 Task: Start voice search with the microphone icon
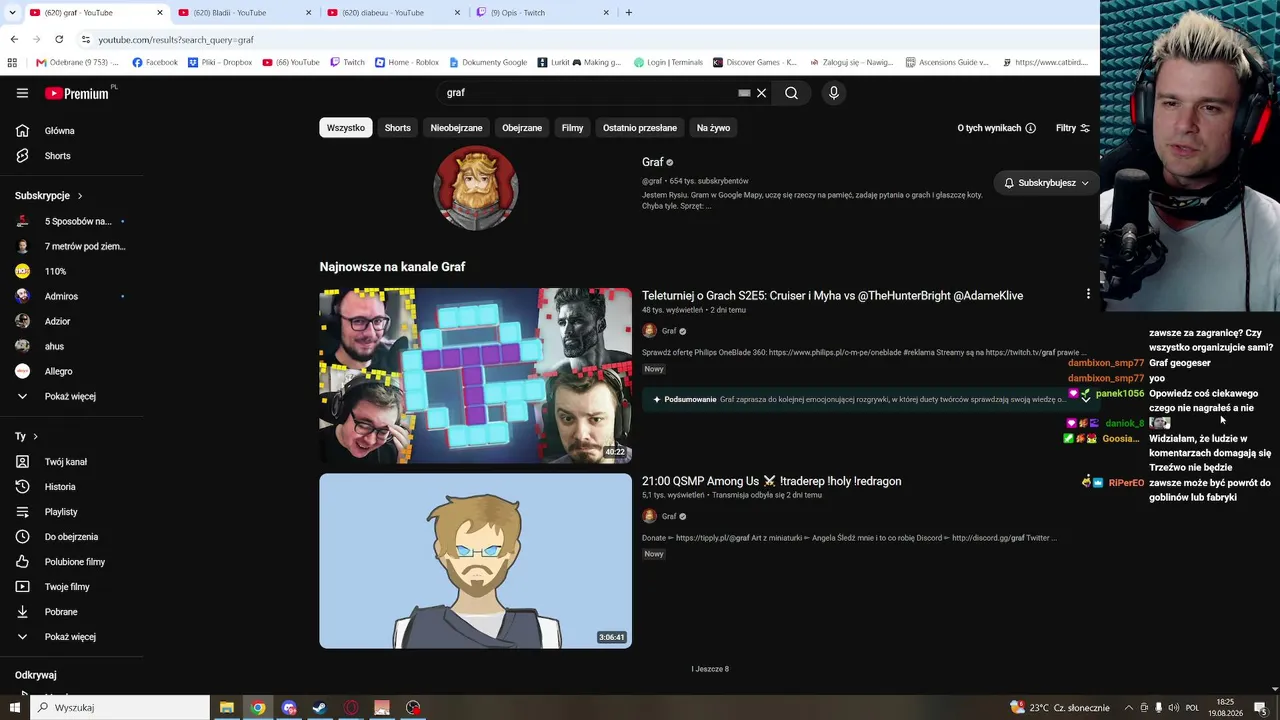[x=834, y=93]
